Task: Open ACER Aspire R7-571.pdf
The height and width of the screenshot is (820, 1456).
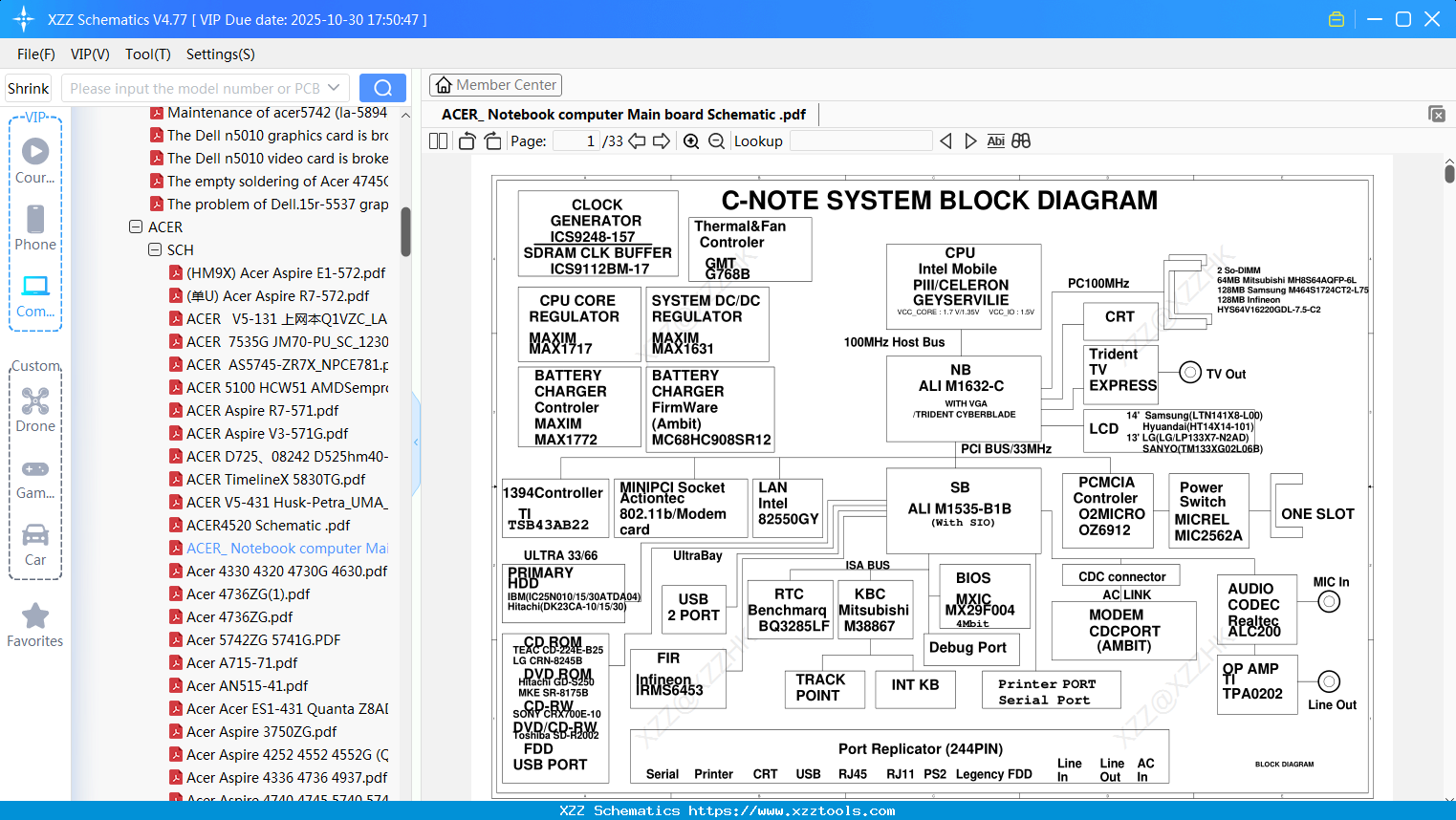Action: [263, 411]
